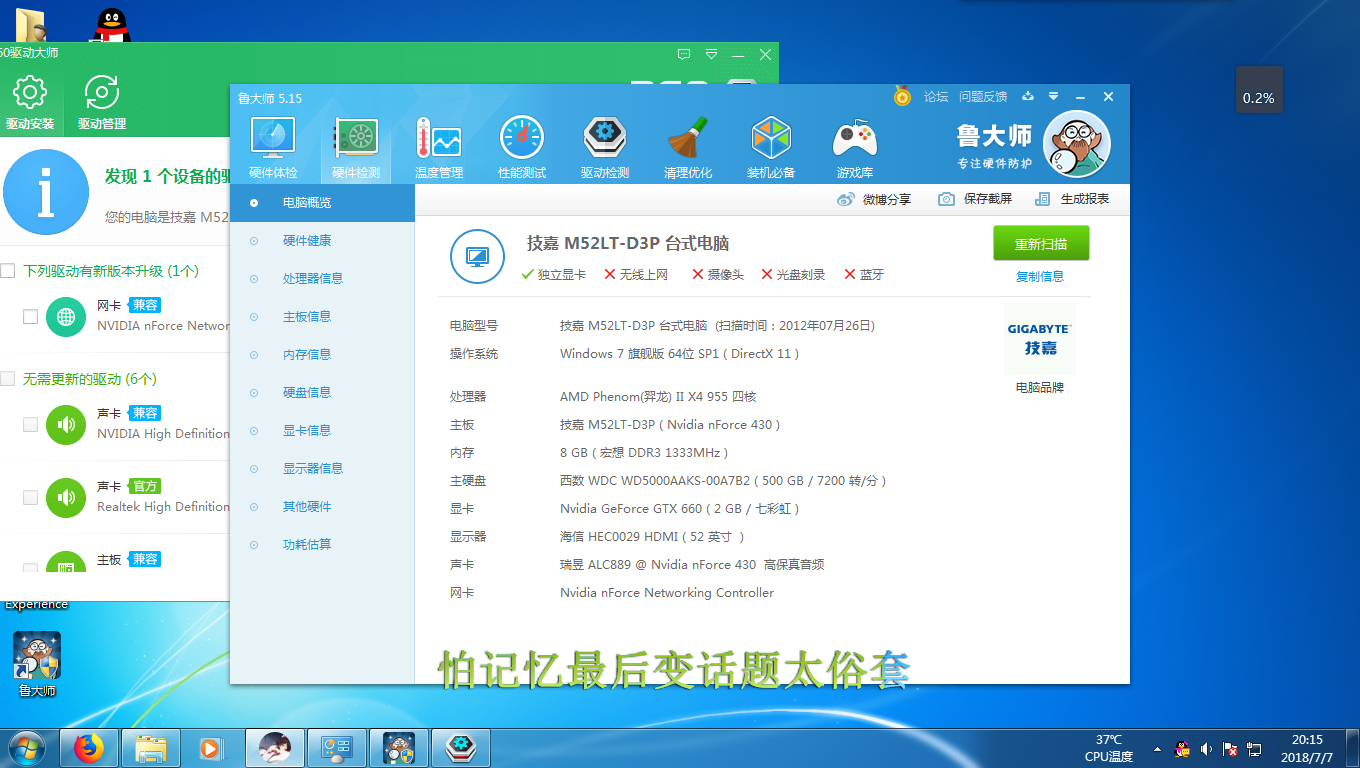Click the volume speaker tray icon
1360x768 pixels.
(x=1206, y=749)
